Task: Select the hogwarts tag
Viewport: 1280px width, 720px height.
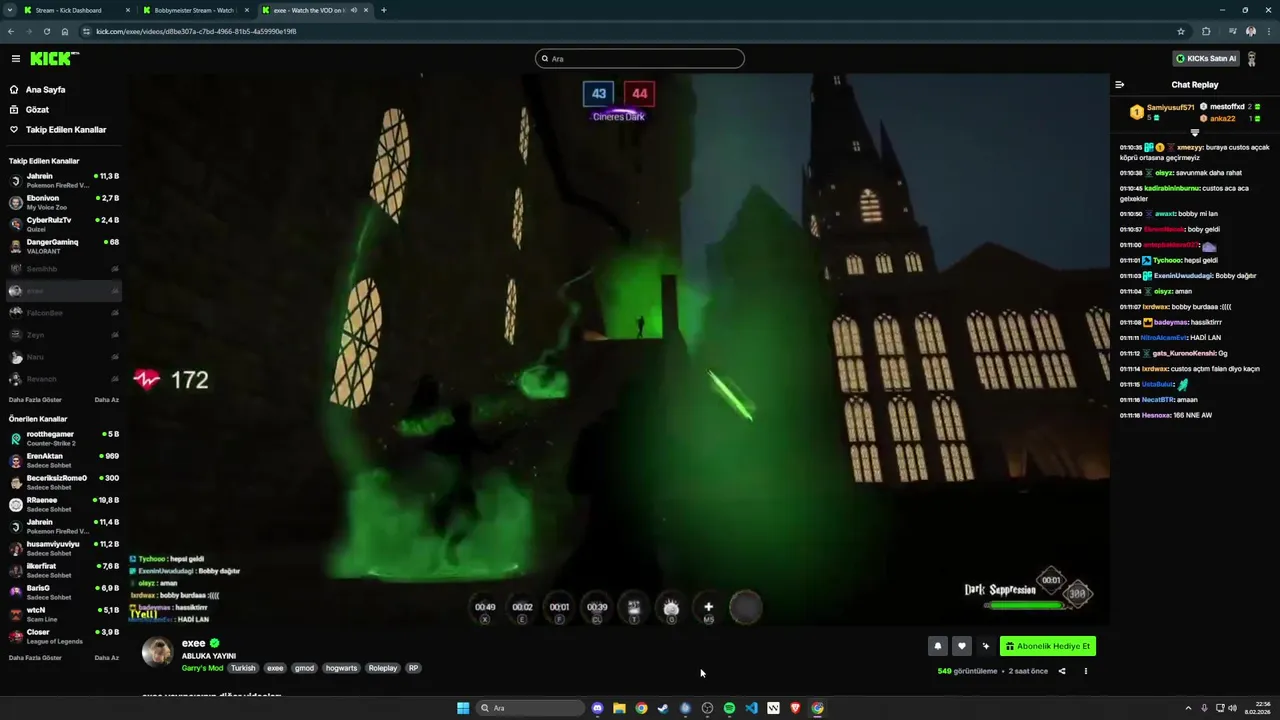Action: (341, 668)
